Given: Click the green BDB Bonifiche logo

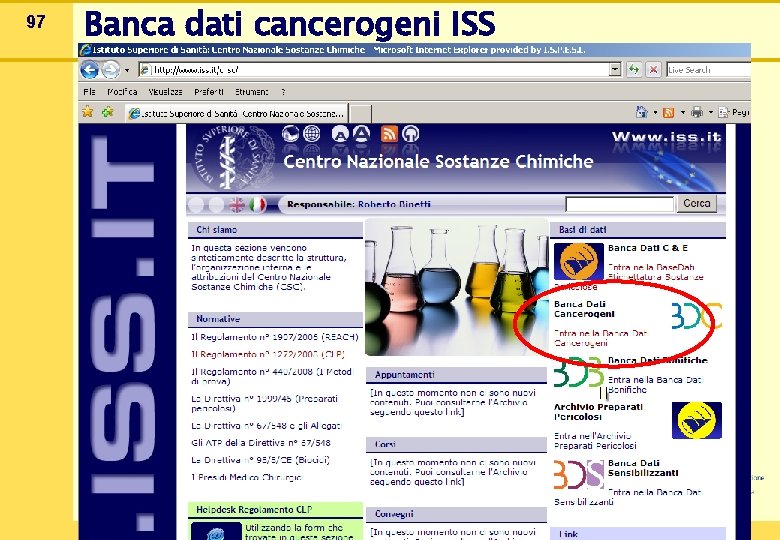Looking at the screenshot, I should [579, 372].
